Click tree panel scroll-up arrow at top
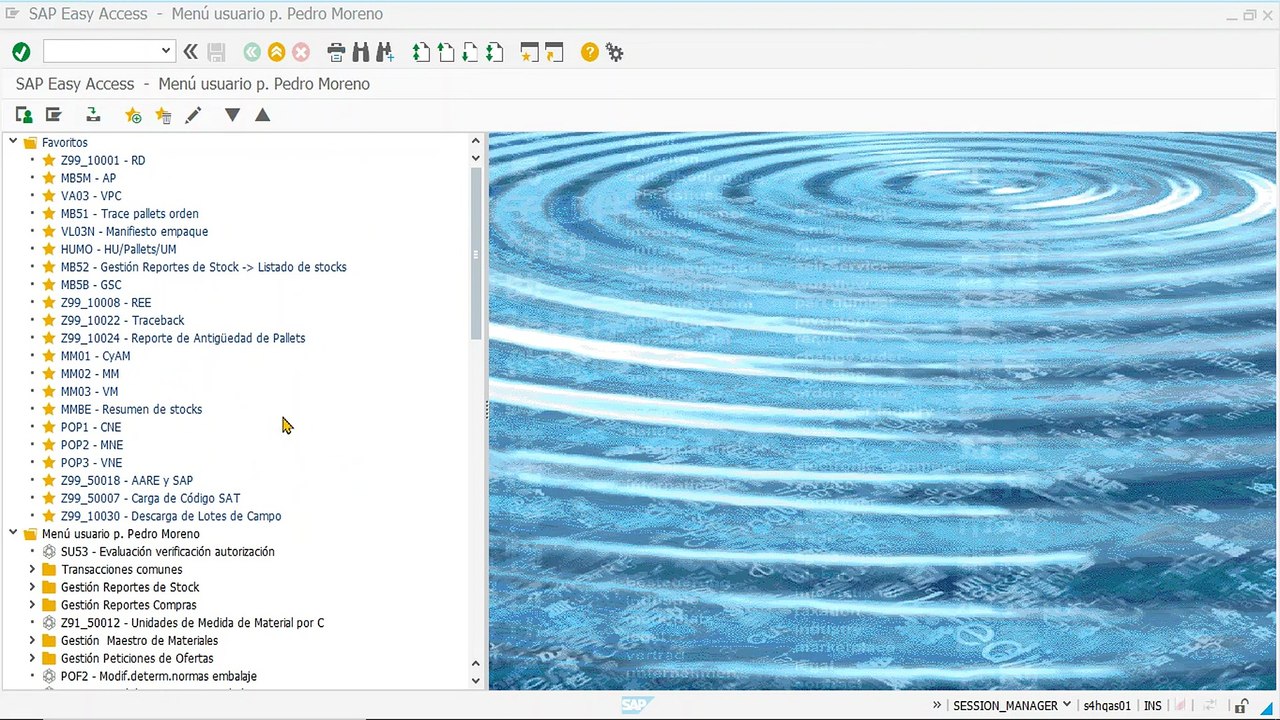This screenshot has width=1280, height=720. [x=475, y=141]
